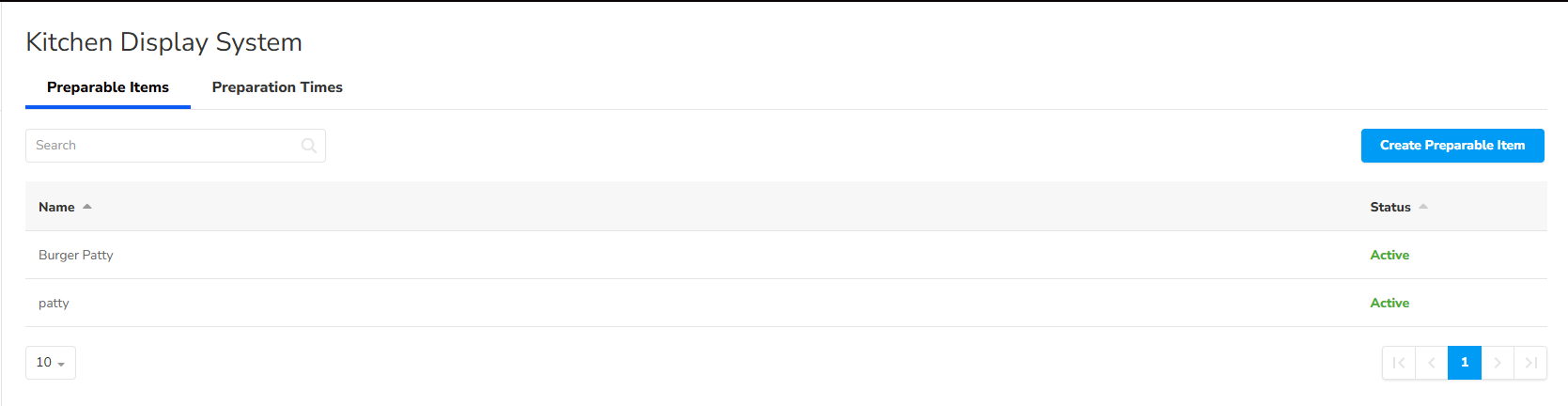Go to the next page arrow
The height and width of the screenshot is (406, 1568).
(1498, 363)
